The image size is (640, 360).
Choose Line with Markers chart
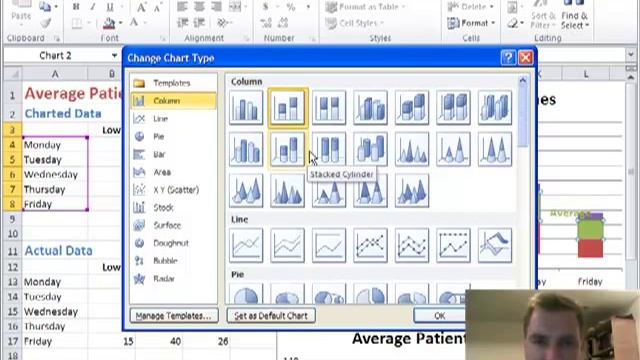click(x=370, y=245)
